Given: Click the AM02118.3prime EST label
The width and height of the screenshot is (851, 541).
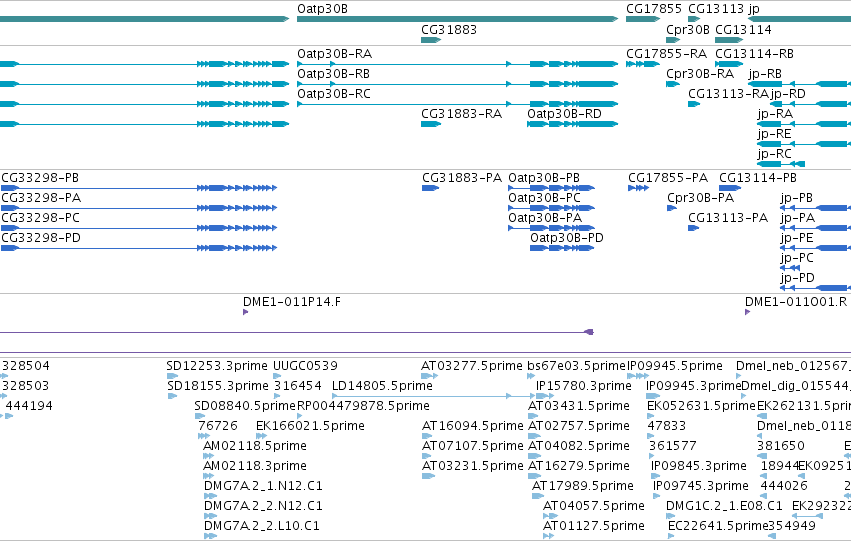Looking at the screenshot, I should 255,467.
